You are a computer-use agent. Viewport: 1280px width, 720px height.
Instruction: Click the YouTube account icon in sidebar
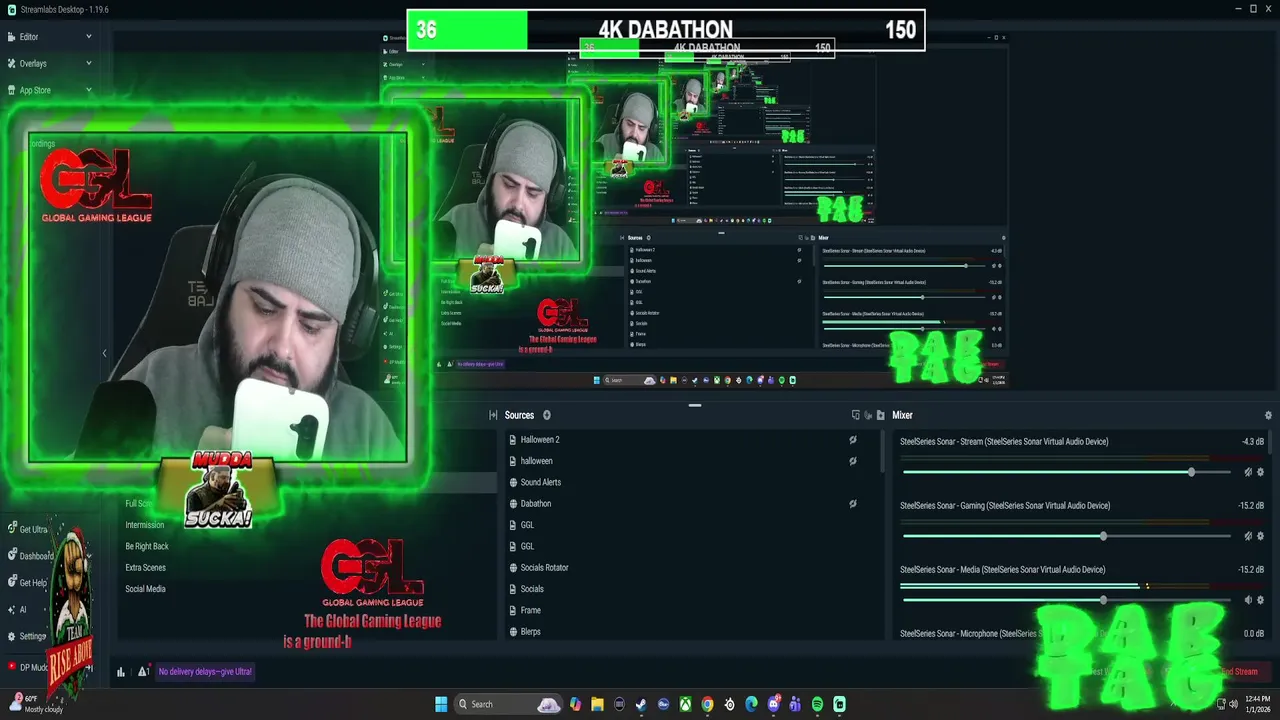point(12,667)
